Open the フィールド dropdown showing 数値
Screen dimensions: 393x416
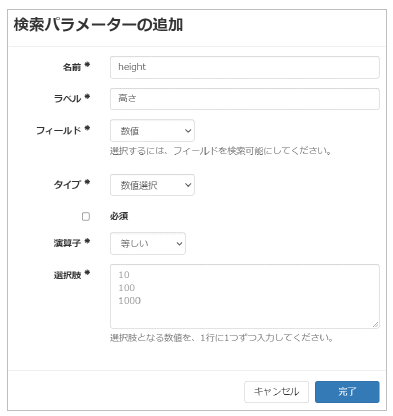coord(152,131)
